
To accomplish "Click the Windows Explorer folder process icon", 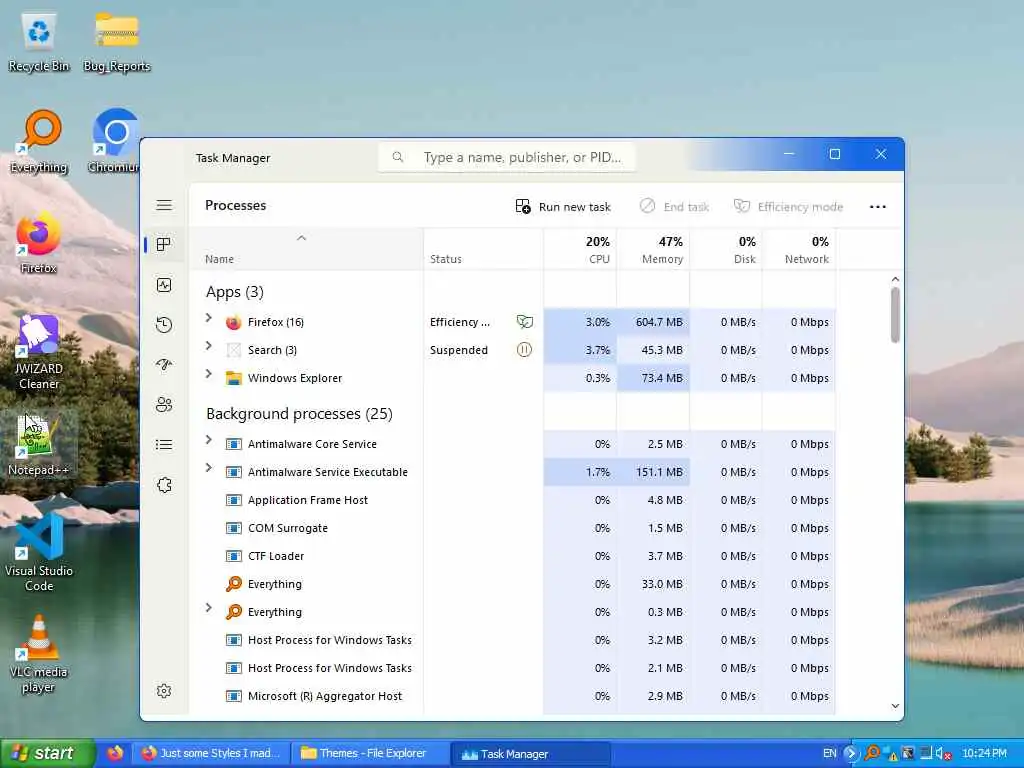I will tap(233, 378).
